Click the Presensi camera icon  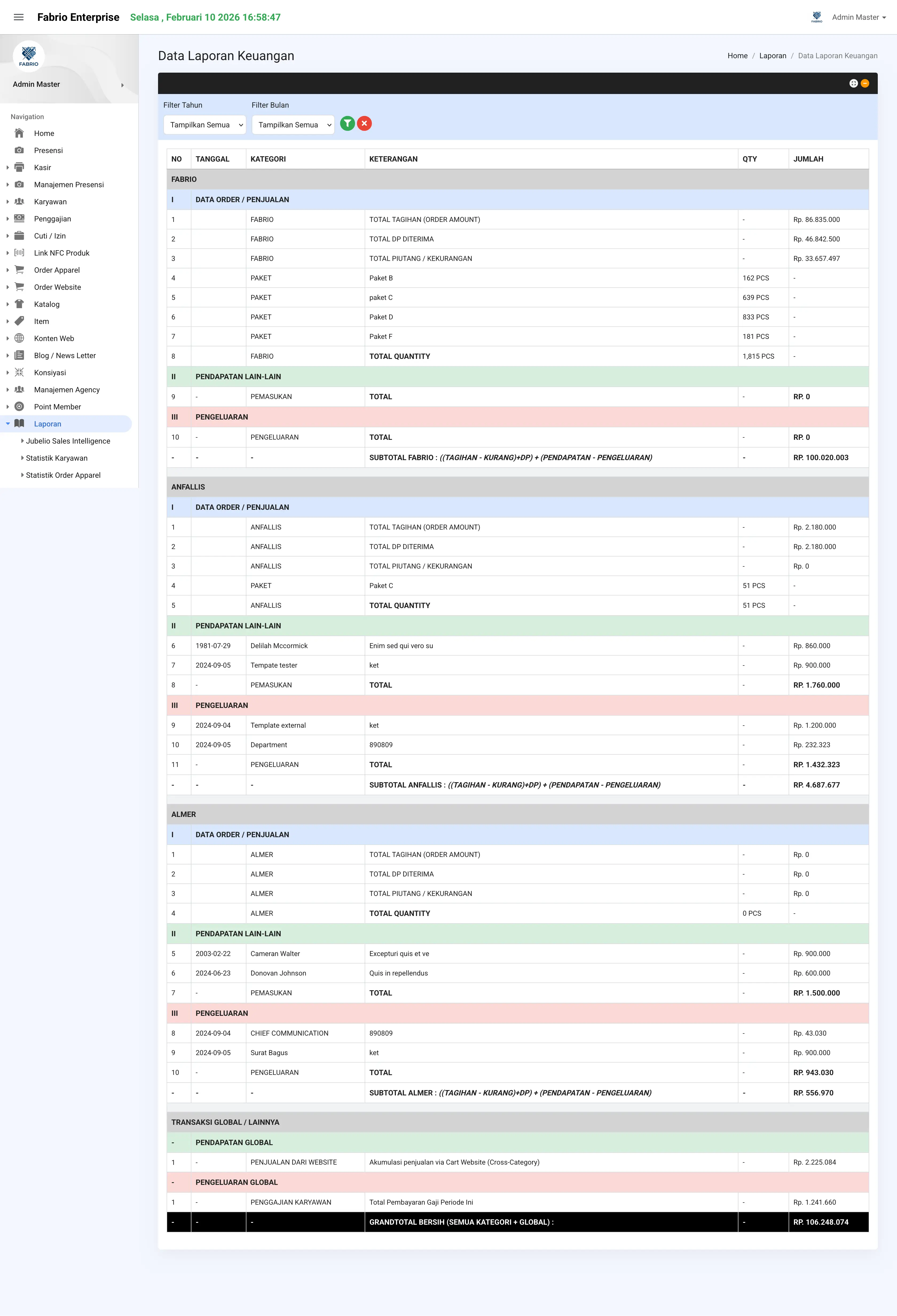click(19, 150)
